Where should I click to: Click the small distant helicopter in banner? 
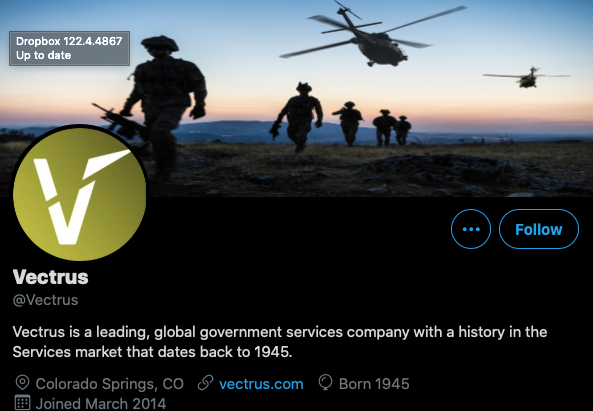527,78
